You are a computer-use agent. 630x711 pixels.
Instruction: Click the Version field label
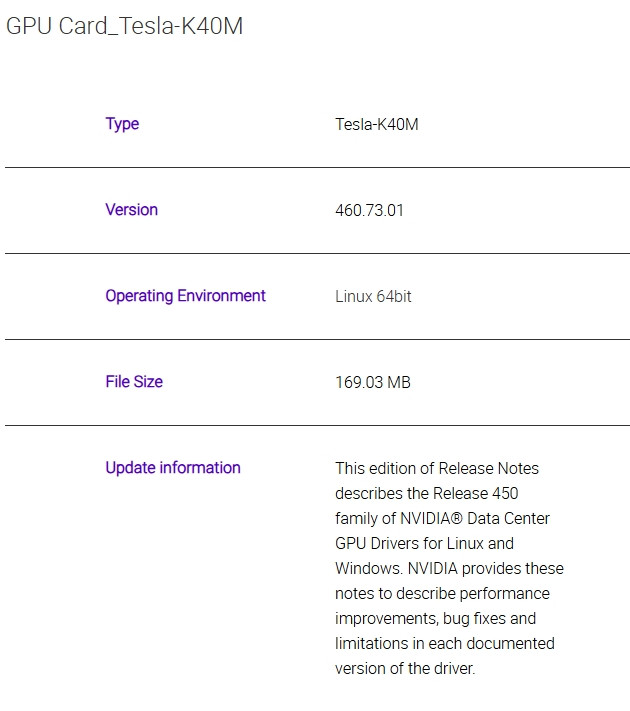(131, 210)
